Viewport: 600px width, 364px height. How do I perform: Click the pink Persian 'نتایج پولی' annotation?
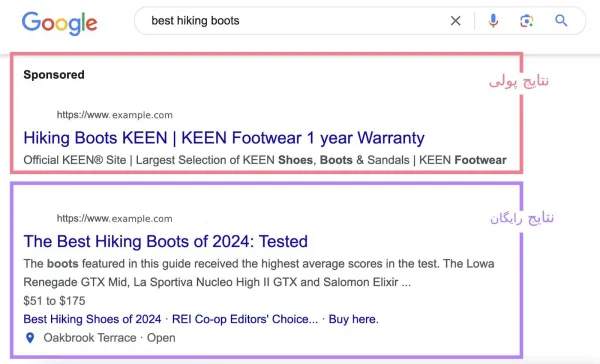(x=518, y=82)
